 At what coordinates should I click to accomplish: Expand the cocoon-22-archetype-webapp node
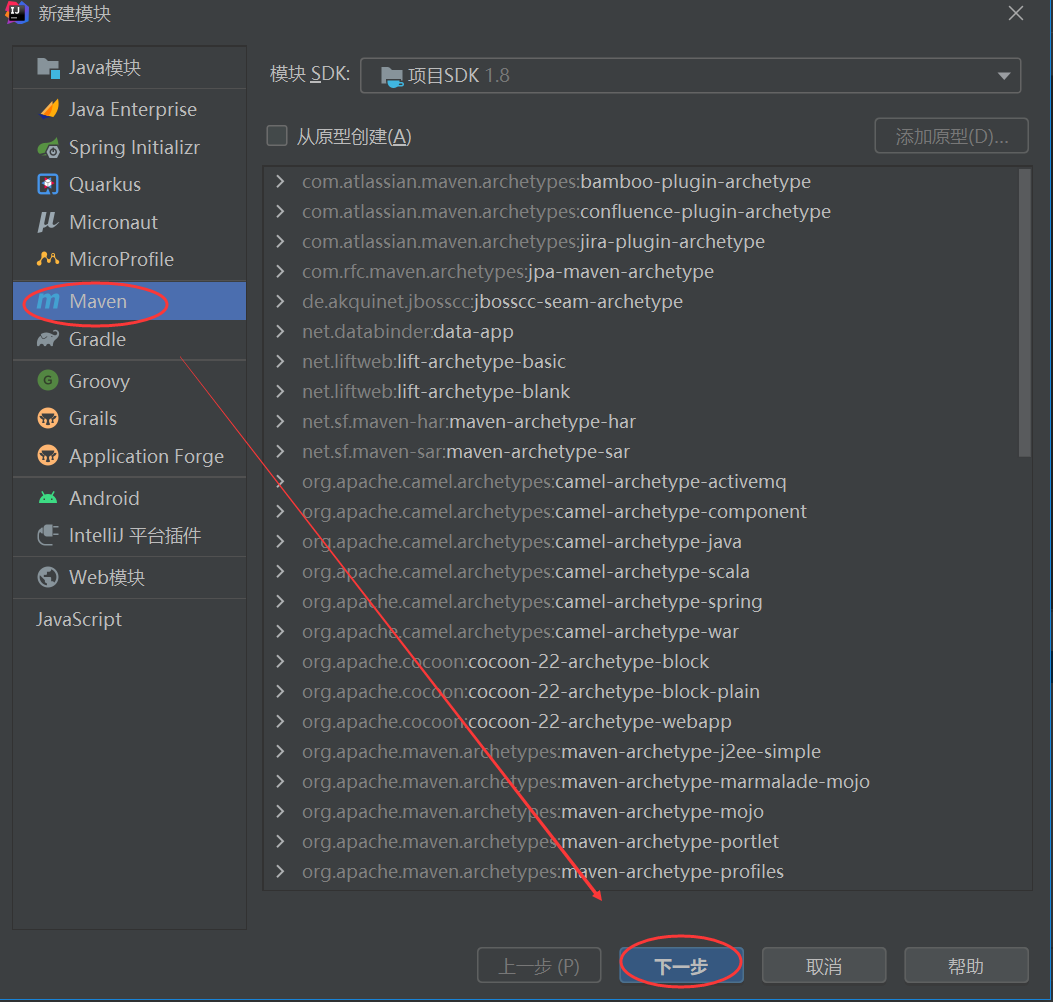(281, 721)
